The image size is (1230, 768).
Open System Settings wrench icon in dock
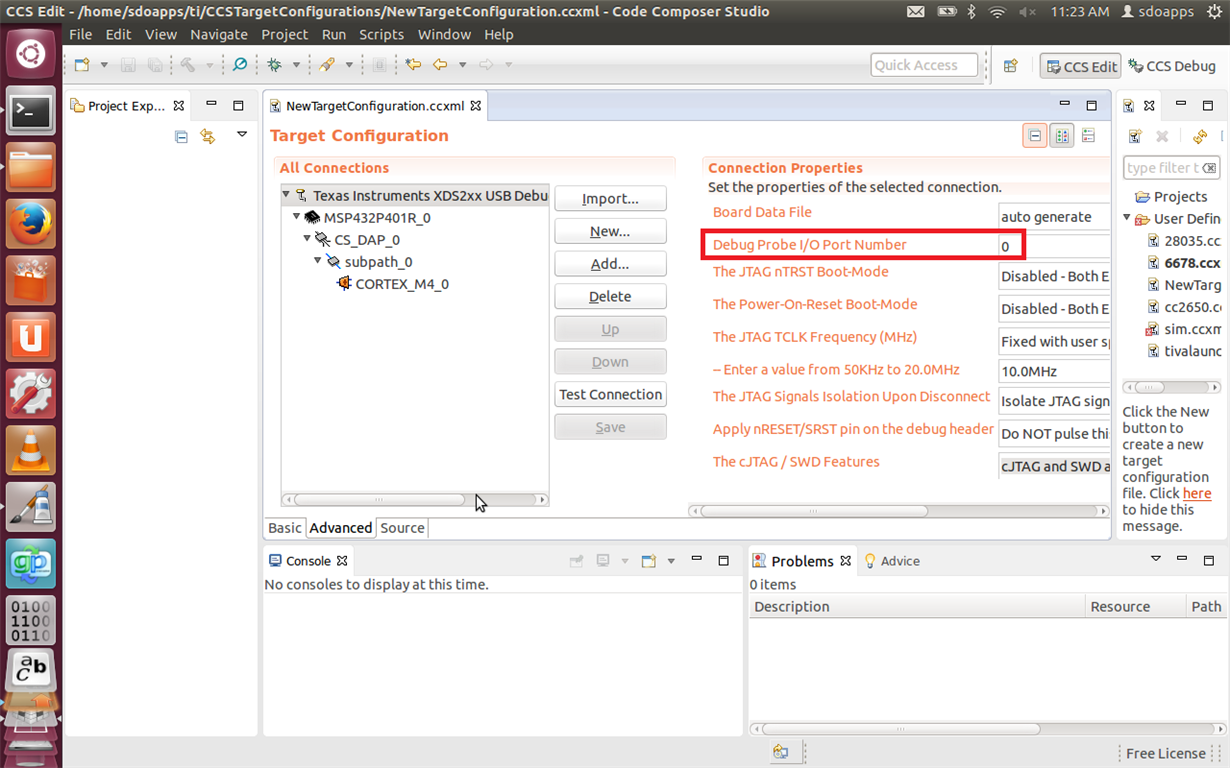coord(31,394)
